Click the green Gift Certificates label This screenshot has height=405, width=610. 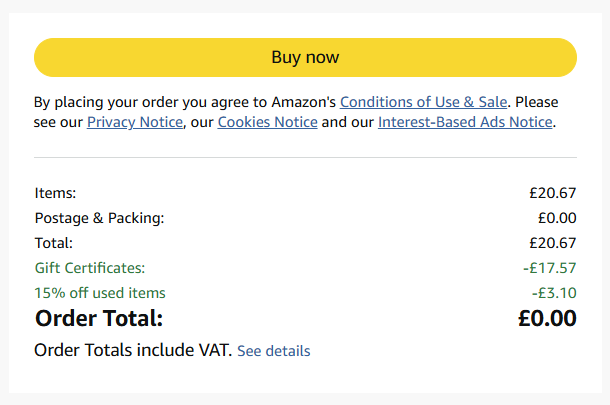click(90, 268)
